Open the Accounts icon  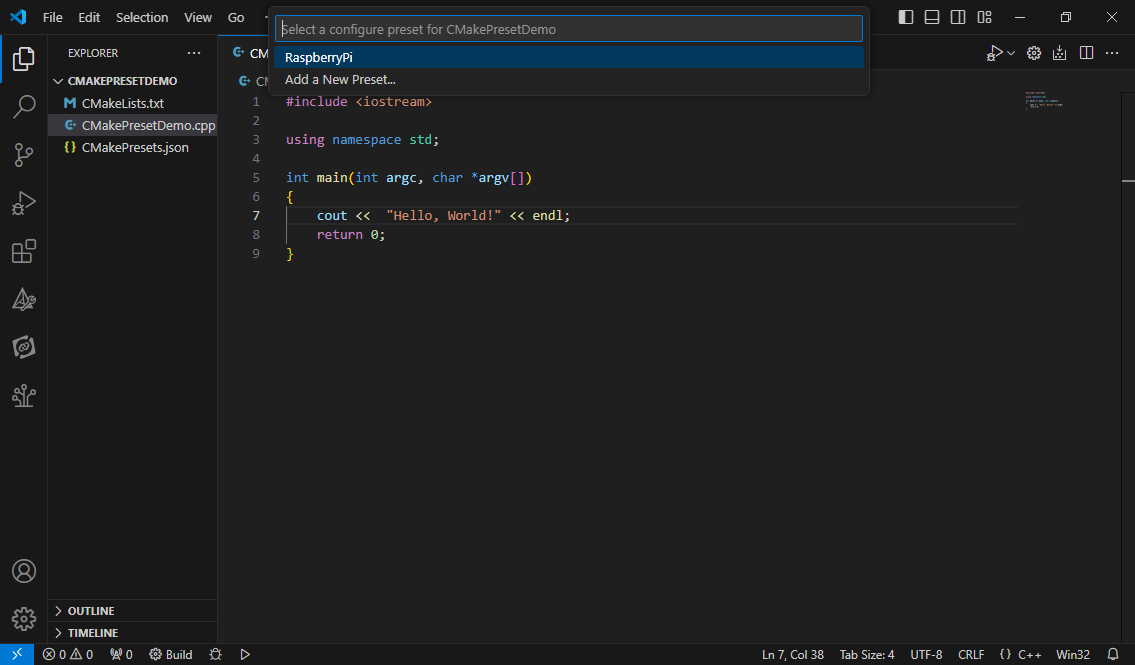23,572
